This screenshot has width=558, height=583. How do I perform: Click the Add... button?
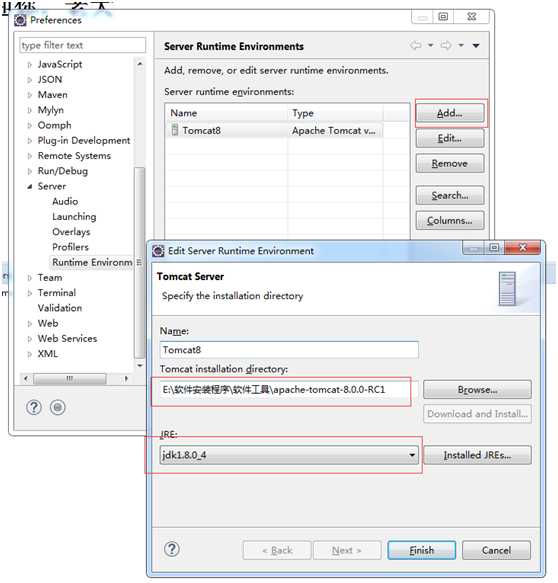tap(450, 113)
